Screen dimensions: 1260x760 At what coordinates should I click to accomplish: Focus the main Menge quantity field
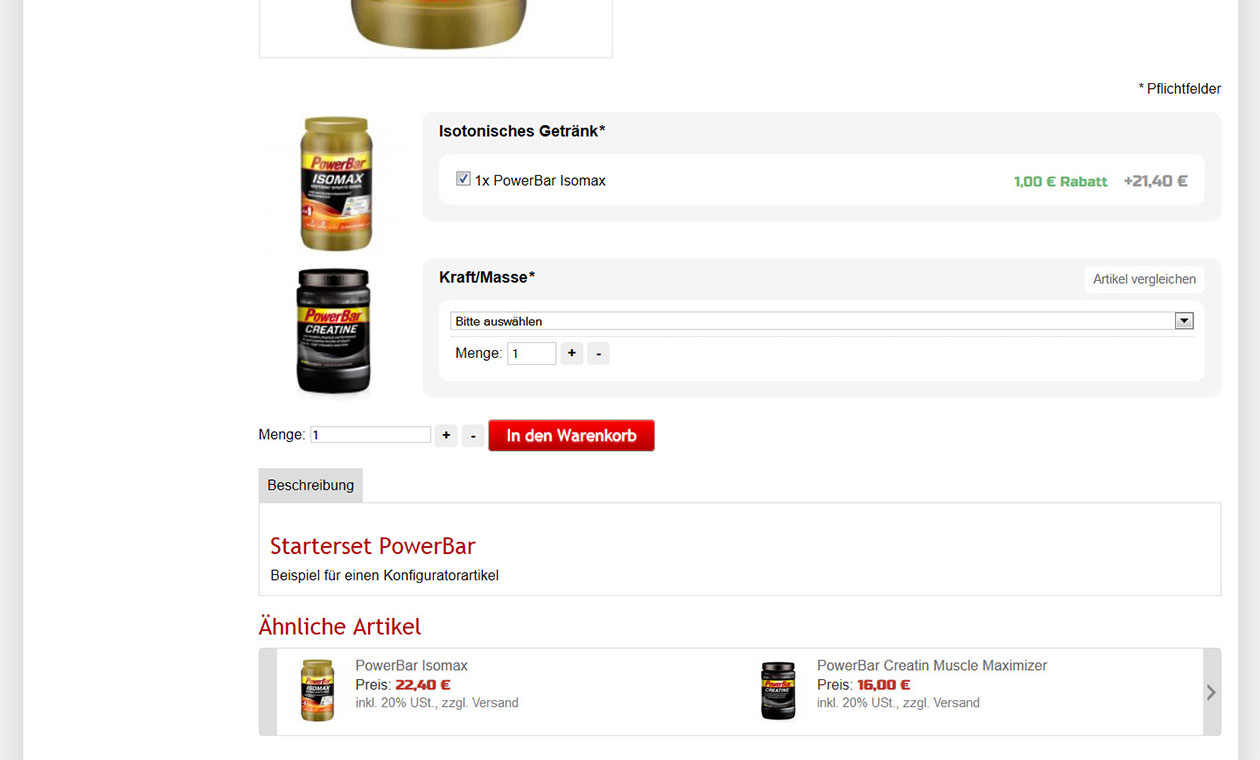pos(370,435)
